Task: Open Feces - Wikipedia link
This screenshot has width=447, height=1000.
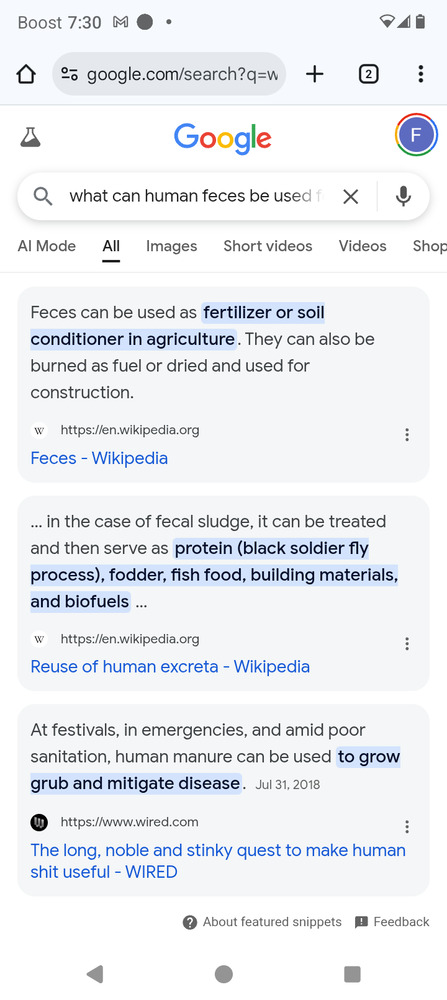Action: tap(99, 458)
